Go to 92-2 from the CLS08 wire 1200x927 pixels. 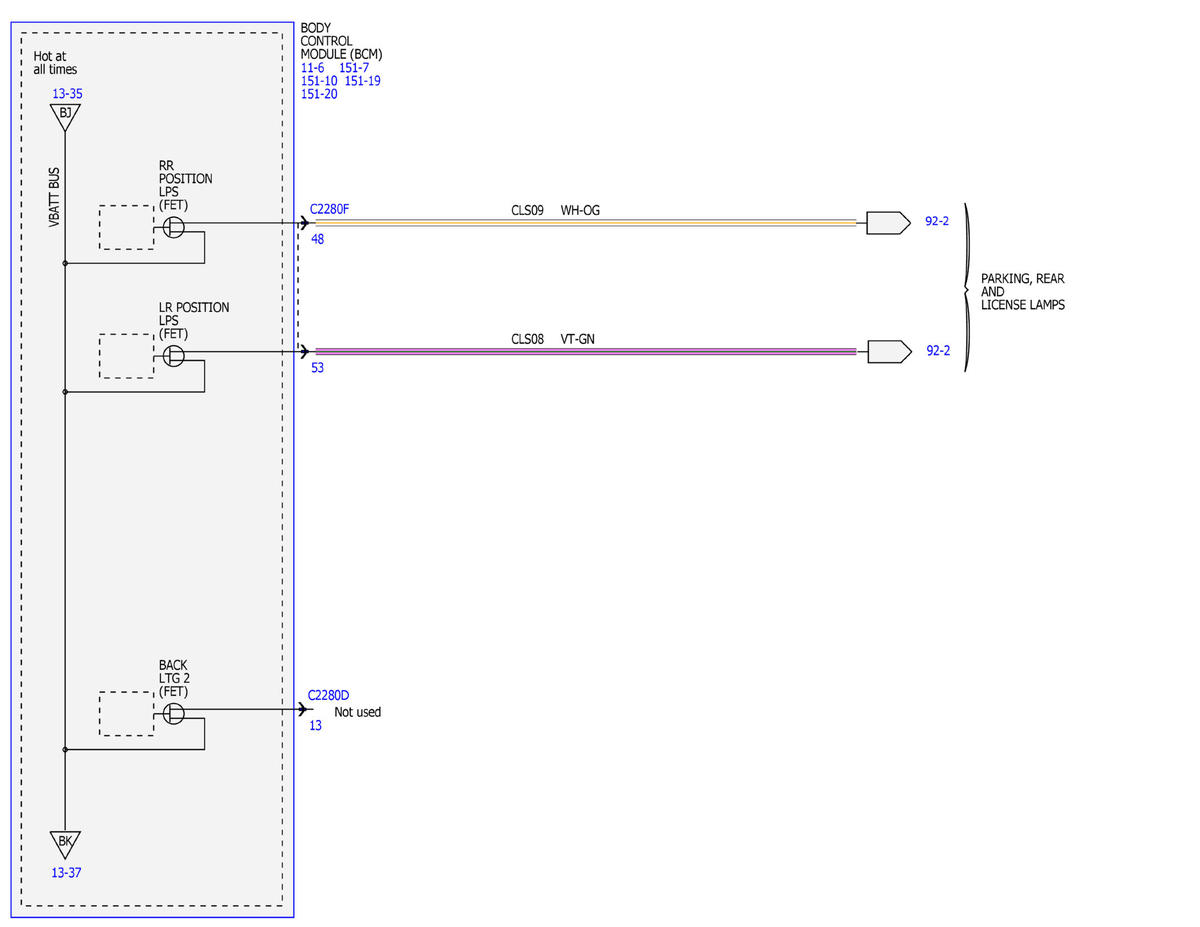(x=937, y=351)
